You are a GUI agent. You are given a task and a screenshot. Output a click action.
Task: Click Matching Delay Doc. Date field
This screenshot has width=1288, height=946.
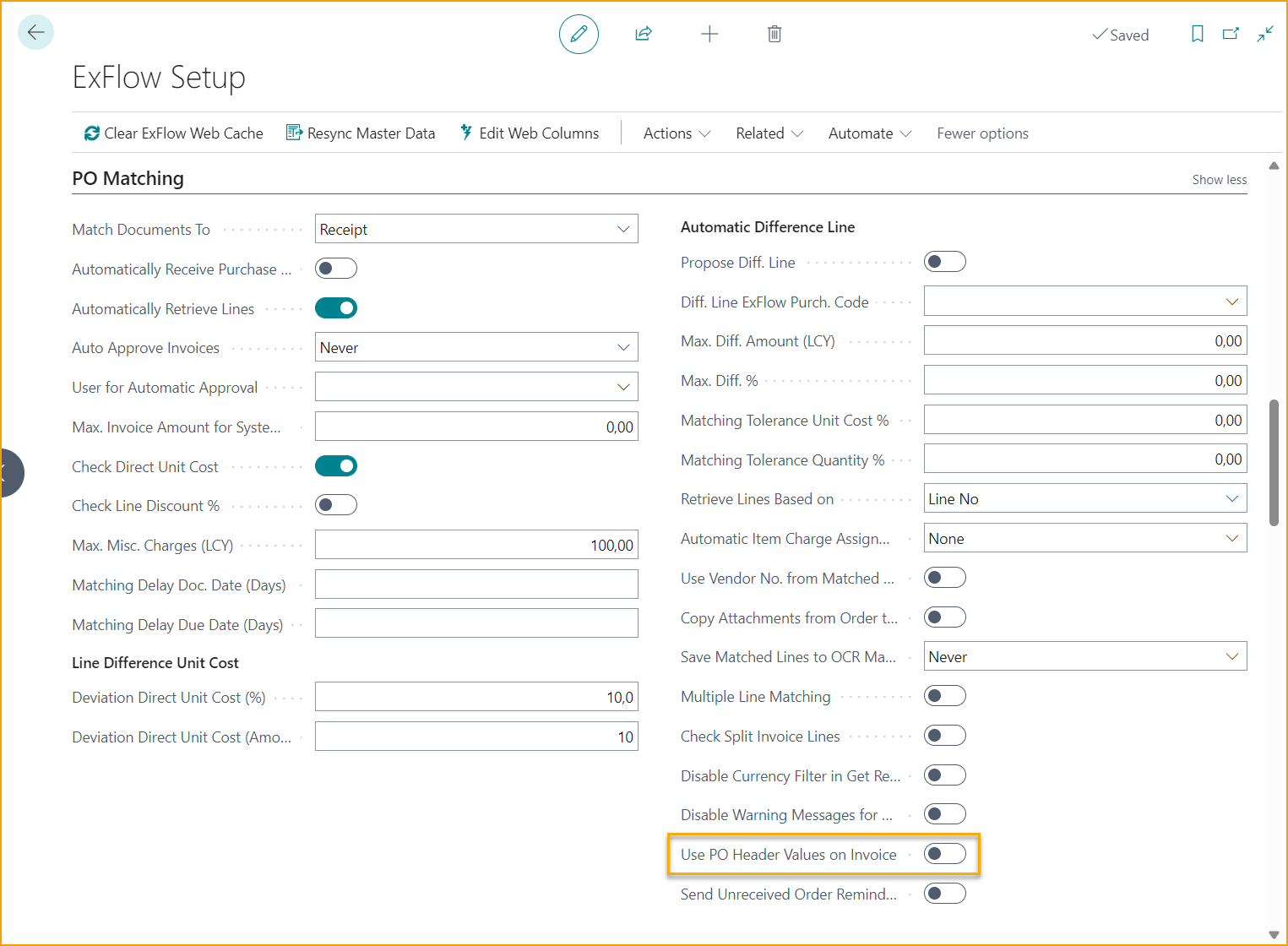tap(476, 584)
